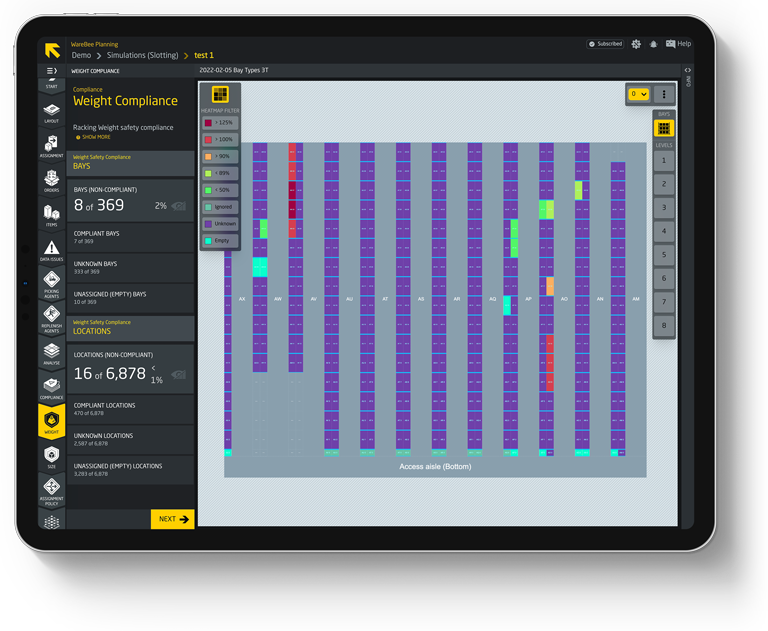
Task: Click the Access aisle (Bottom) label
Action: click(x=435, y=467)
